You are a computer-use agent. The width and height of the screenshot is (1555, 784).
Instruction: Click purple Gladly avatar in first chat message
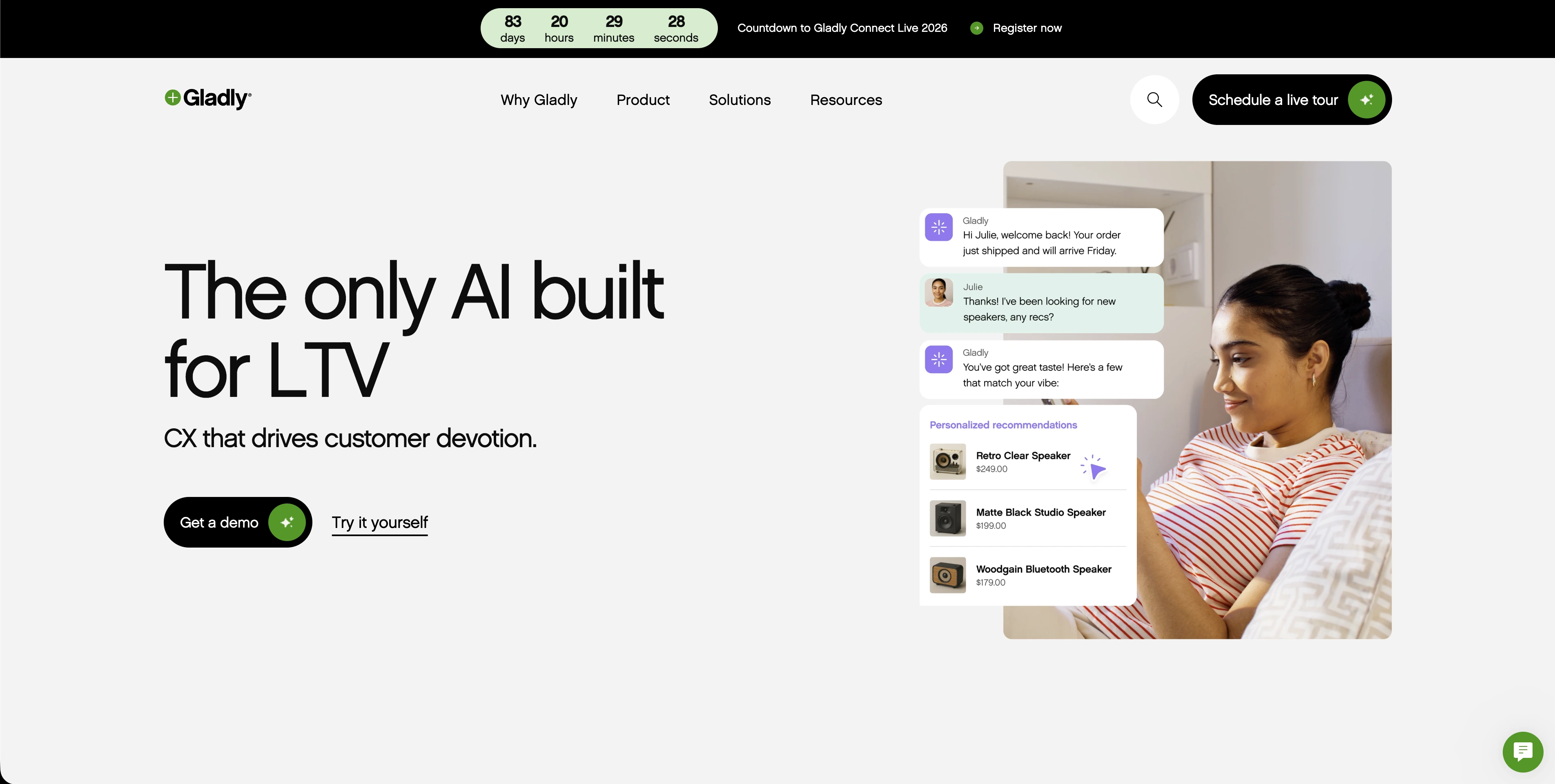pyautogui.click(x=939, y=227)
